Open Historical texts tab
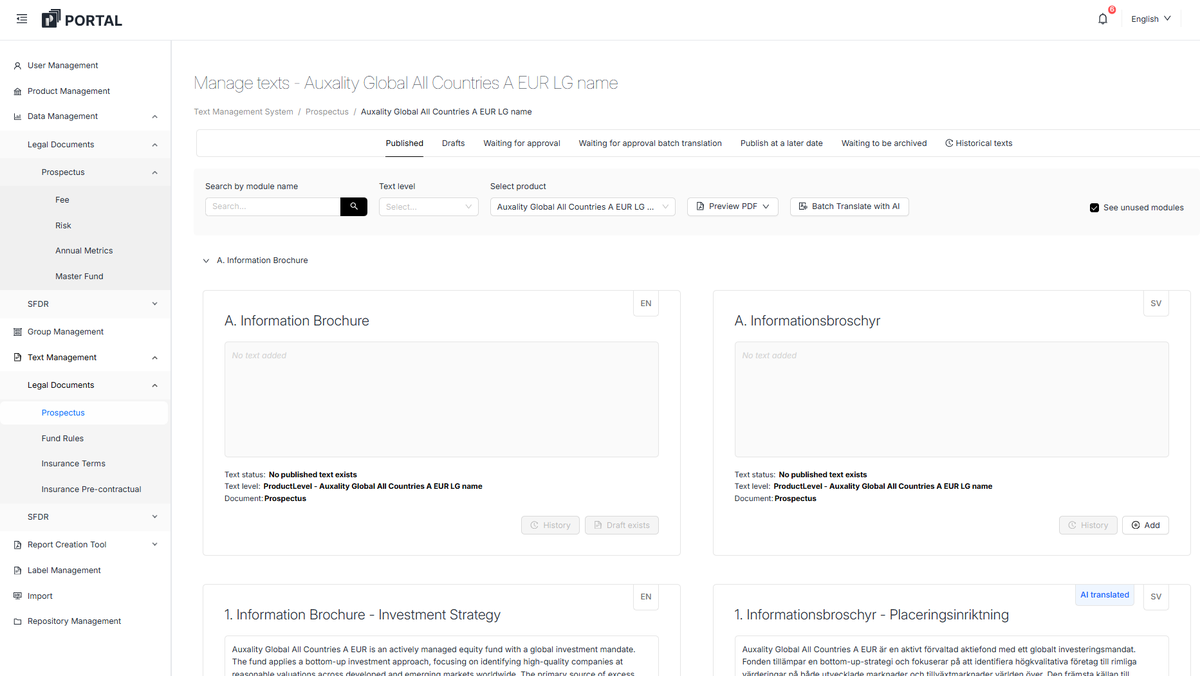The height and width of the screenshot is (676, 1200). (979, 143)
